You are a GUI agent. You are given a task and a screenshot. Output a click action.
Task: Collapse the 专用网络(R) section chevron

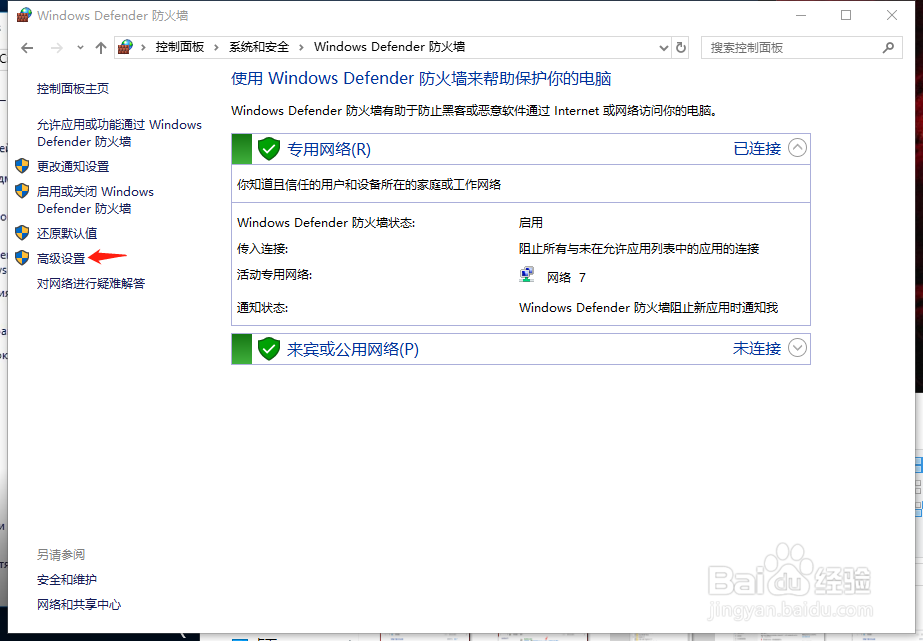[x=797, y=148]
